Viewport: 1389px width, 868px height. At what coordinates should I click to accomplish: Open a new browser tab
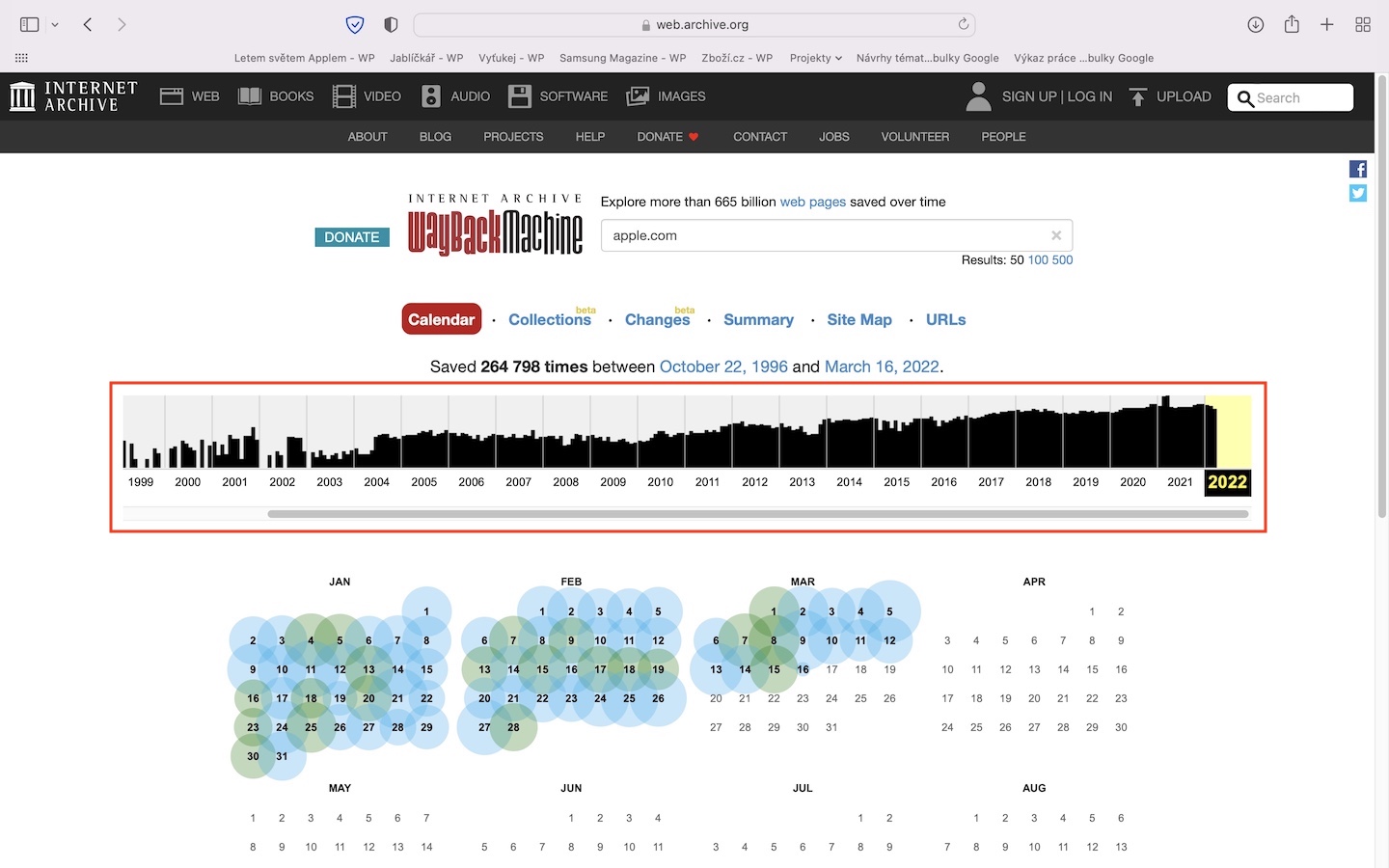pyautogui.click(x=1327, y=24)
